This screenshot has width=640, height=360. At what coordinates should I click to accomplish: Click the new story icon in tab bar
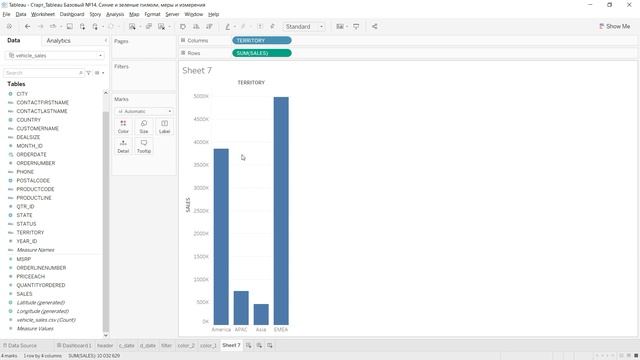click(270, 346)
